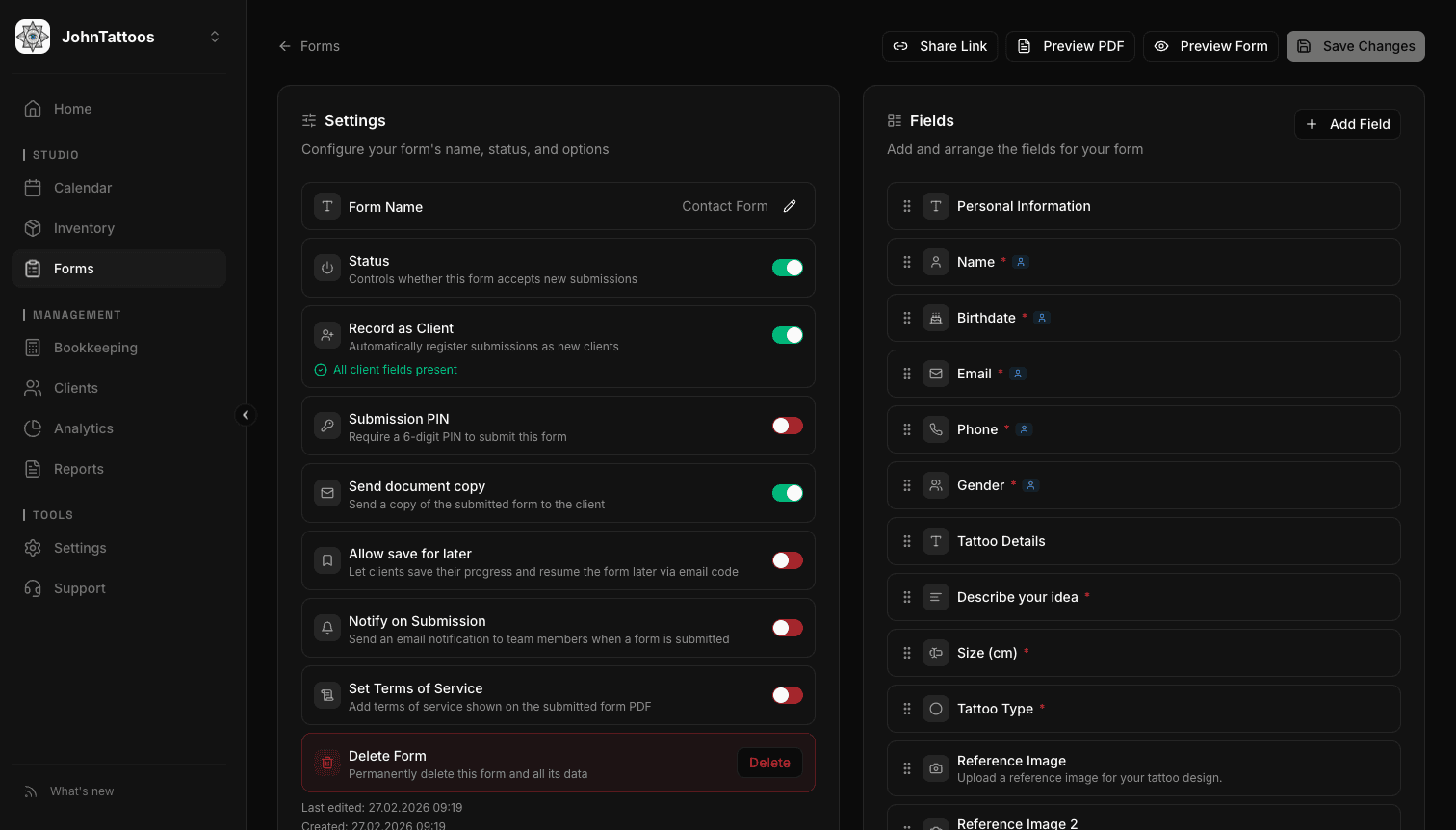Image resolution: width=1456 pixels, height=830 pixels.
Task: Click the Save Changes button
Action: 1355,45
